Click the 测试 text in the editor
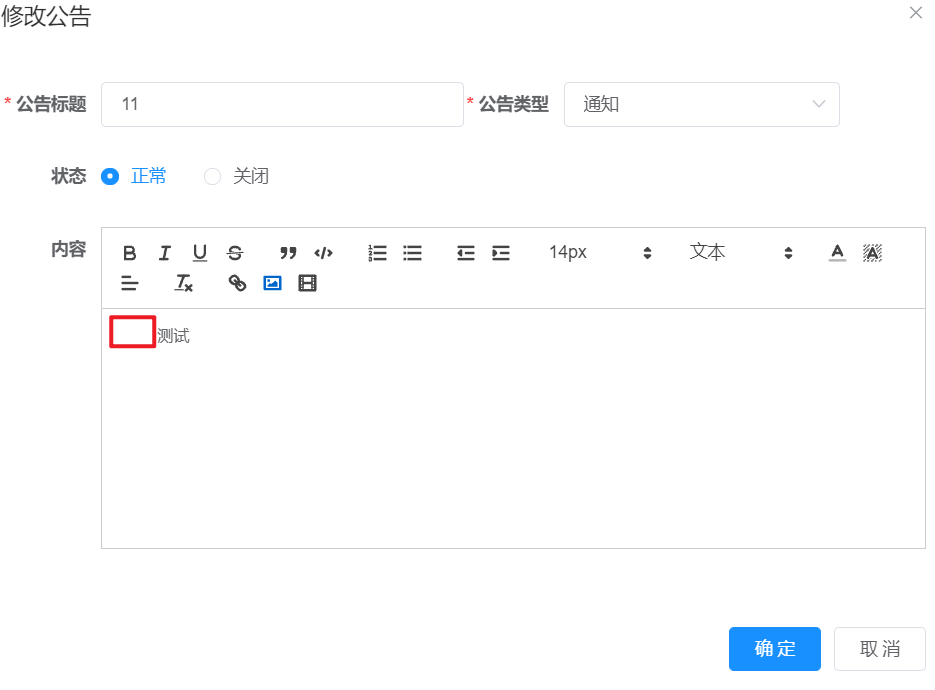Image resolution: width=935 pixels, height=690 pixels. [174, 336]
